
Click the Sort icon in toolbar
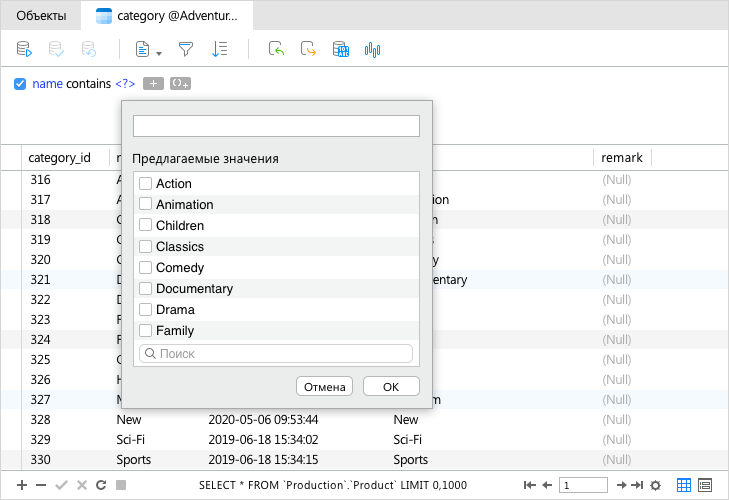point(220,48)
